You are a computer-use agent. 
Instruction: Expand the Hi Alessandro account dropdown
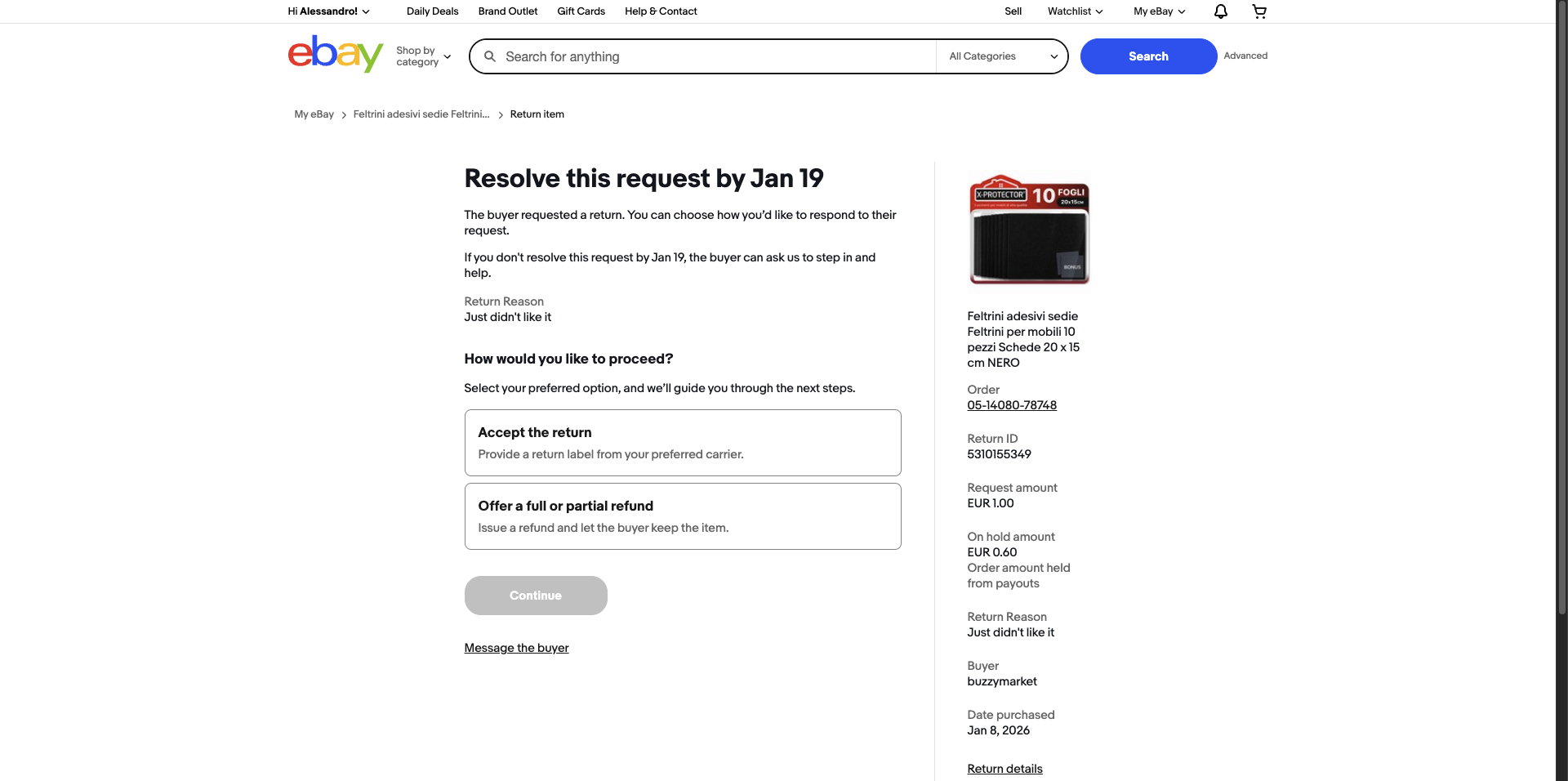coord(329,11)
